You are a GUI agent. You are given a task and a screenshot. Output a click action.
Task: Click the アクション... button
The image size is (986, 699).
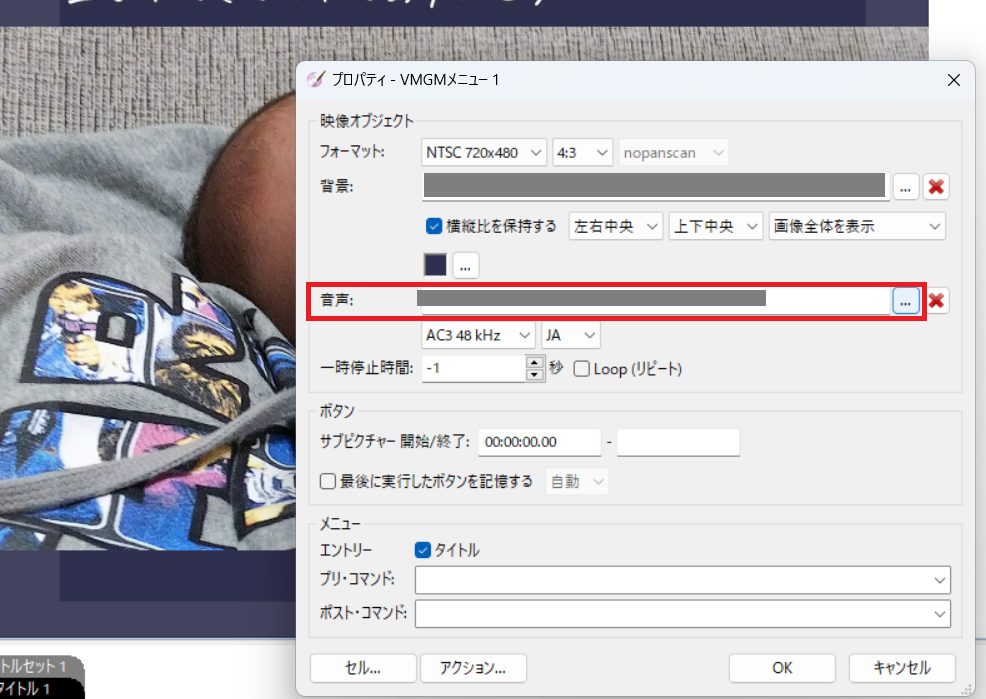[473, 667]
